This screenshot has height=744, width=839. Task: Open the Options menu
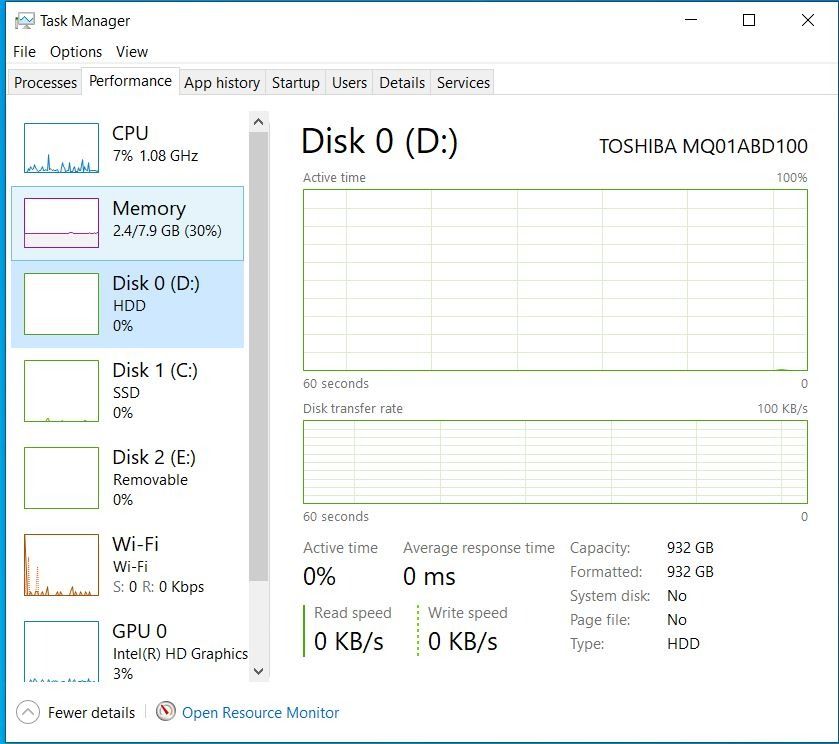(76, 52)
